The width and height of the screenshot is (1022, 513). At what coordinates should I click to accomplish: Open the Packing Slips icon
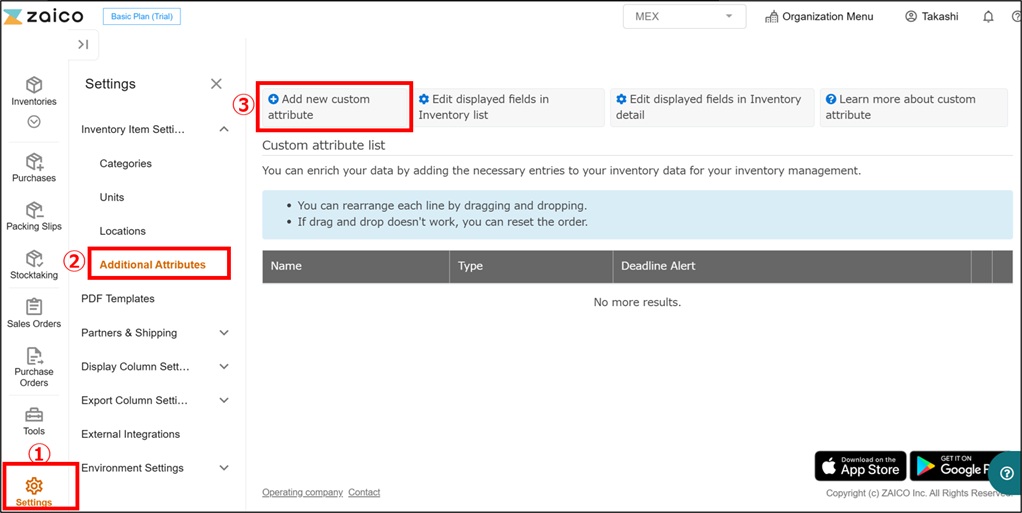(34, 210)
